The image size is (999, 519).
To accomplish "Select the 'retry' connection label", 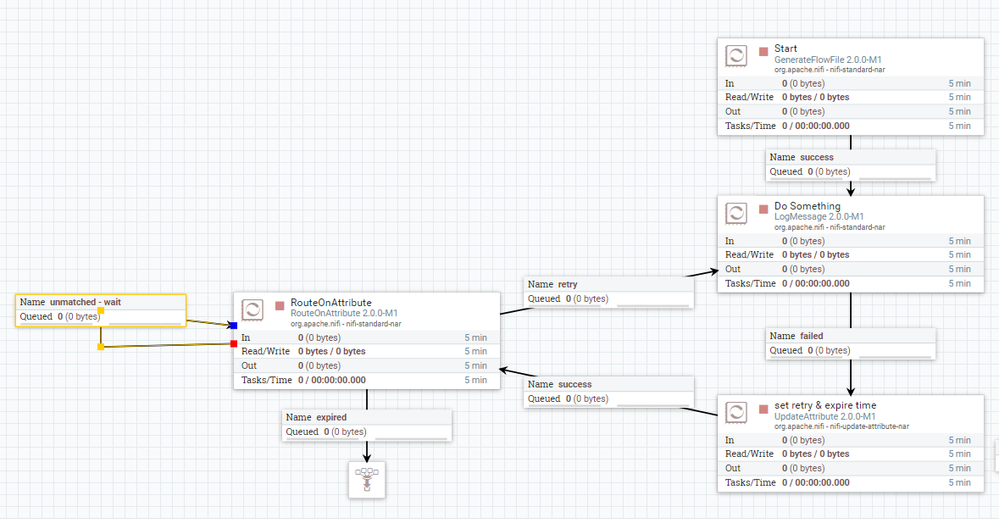I will tap(609, 292).
